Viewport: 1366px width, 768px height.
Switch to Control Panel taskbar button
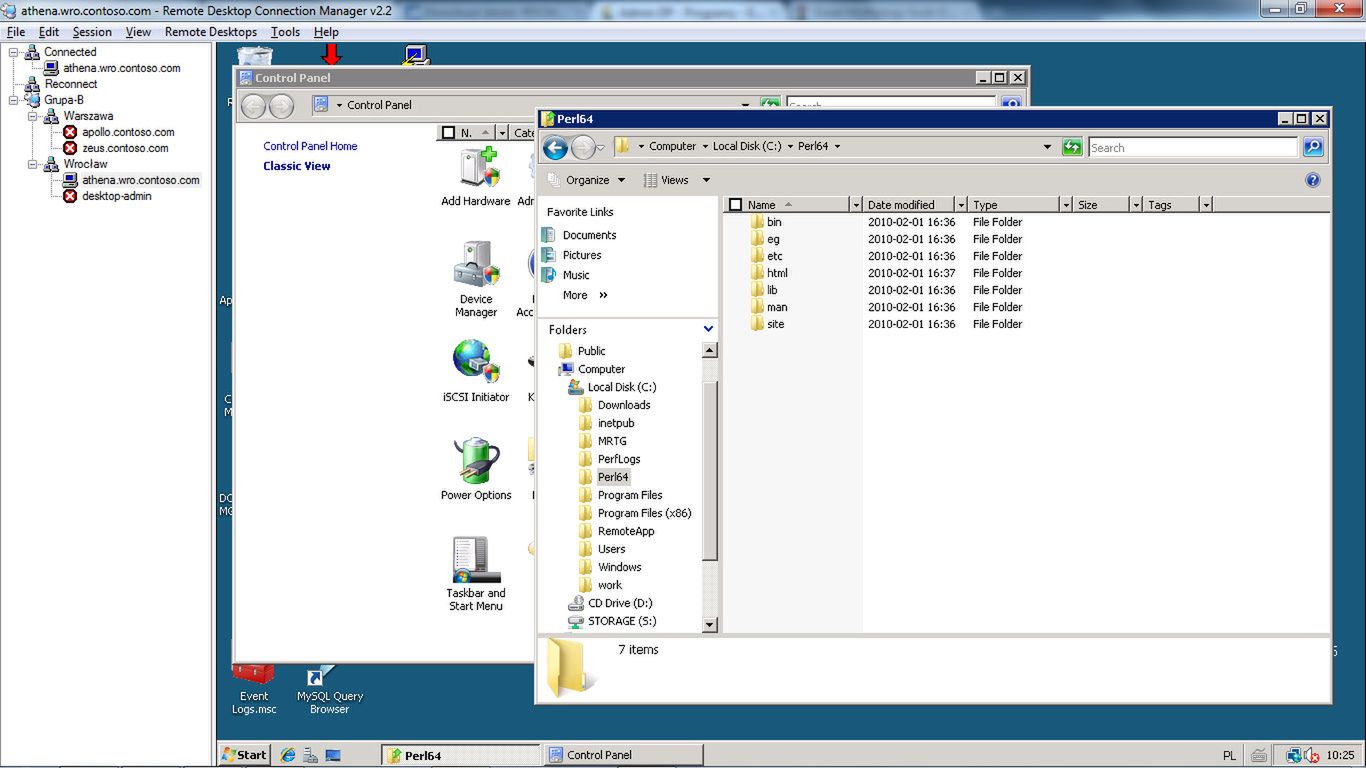click(622, 755)
